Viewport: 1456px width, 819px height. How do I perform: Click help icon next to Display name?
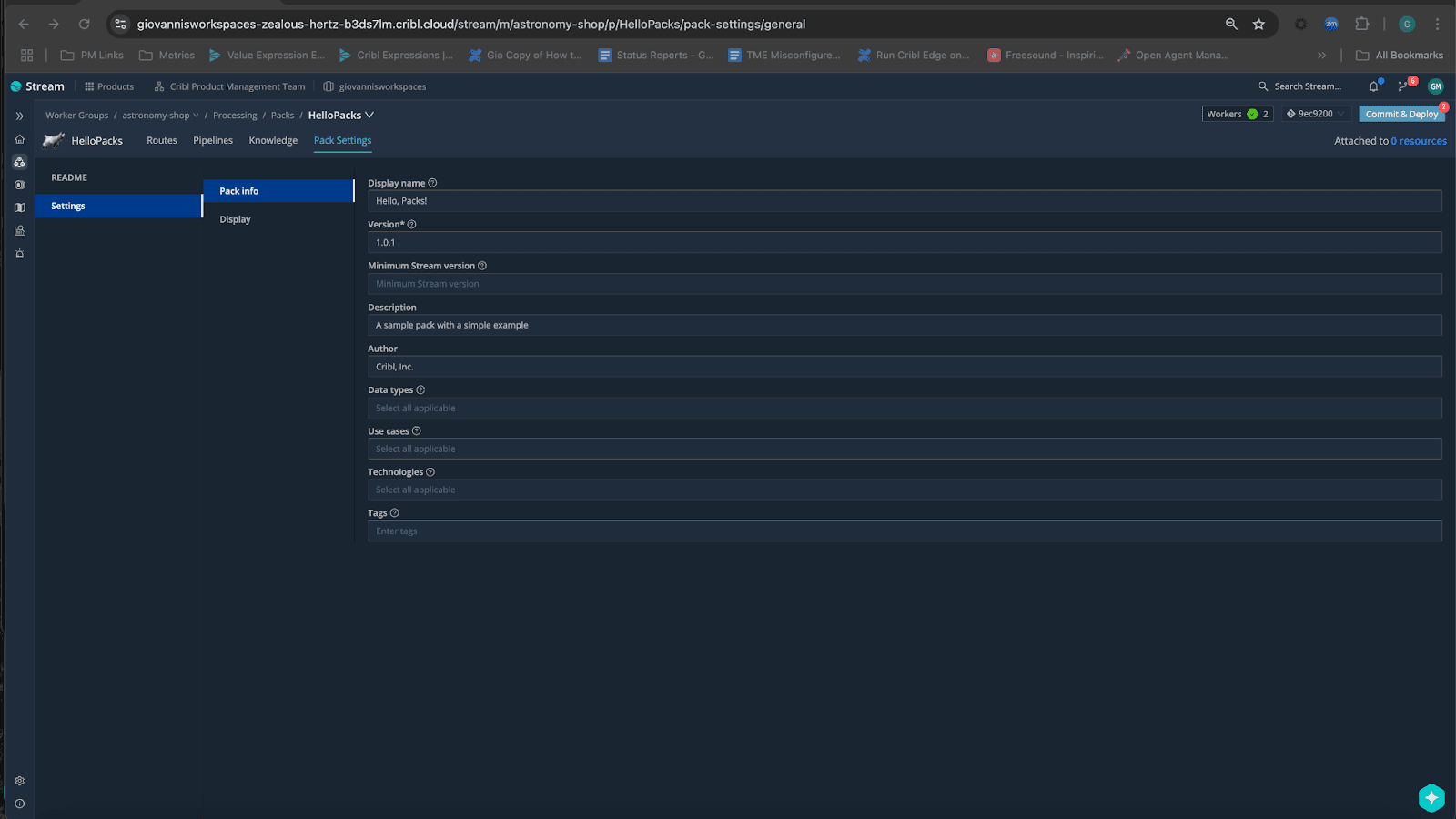(x=432, y=183)
